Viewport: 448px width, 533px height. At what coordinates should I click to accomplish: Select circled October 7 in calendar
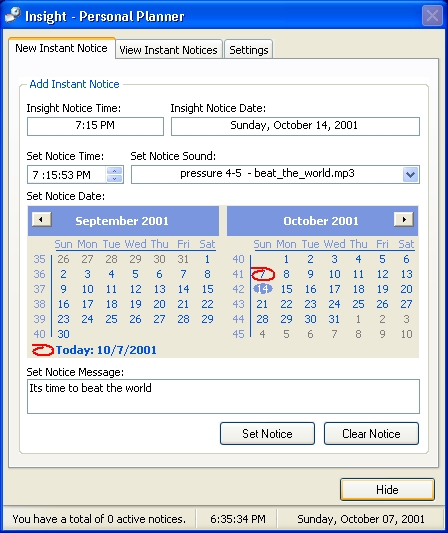(262, 274)
